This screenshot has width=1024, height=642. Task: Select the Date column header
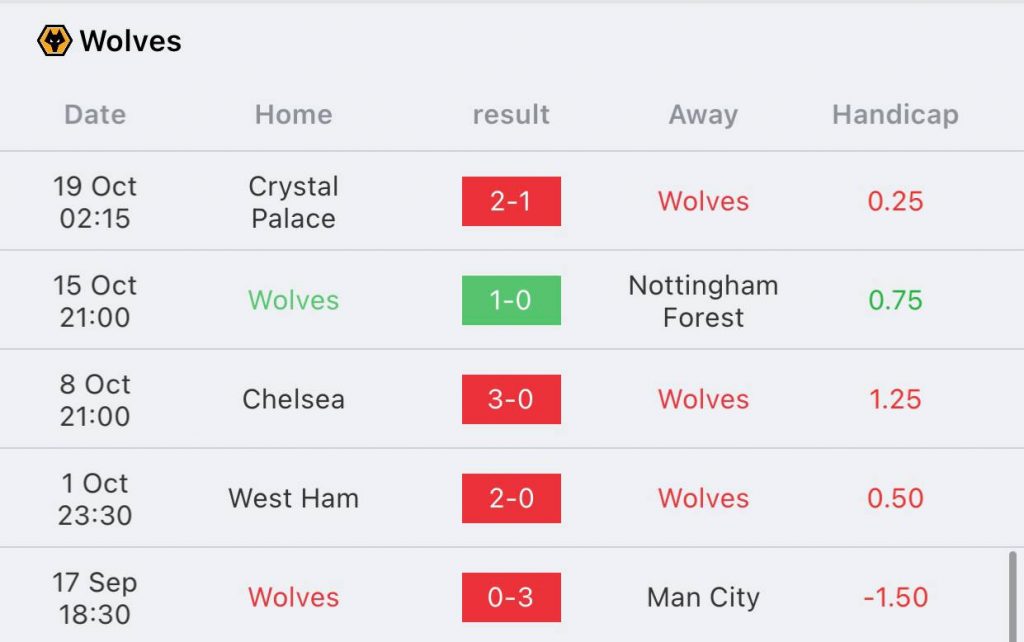click(95, 115)
